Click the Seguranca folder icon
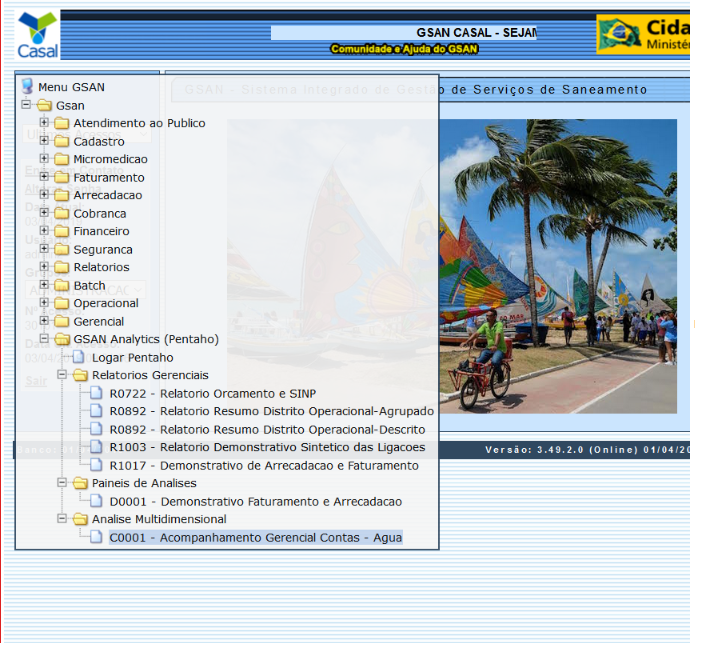This screenshot has width=702, height=648. [x=62, y=250]
